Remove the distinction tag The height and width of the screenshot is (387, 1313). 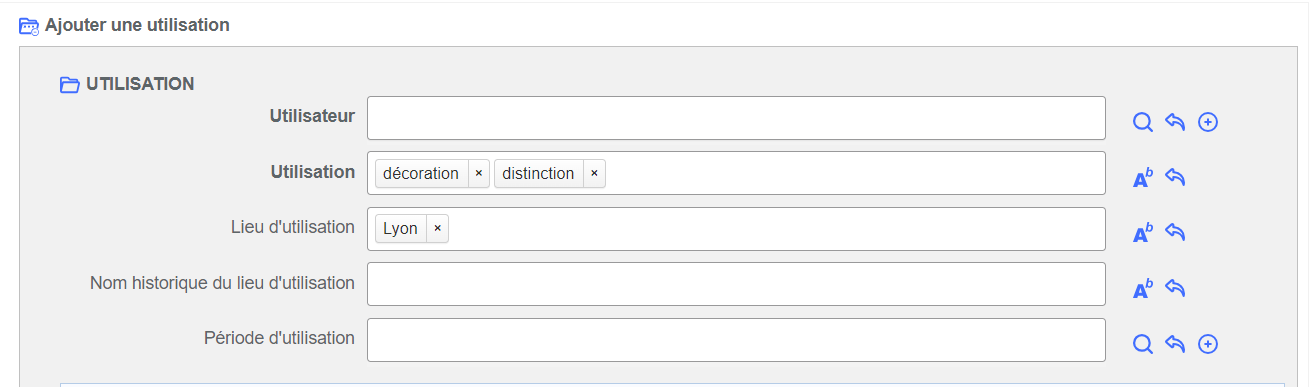click(594, 174)
